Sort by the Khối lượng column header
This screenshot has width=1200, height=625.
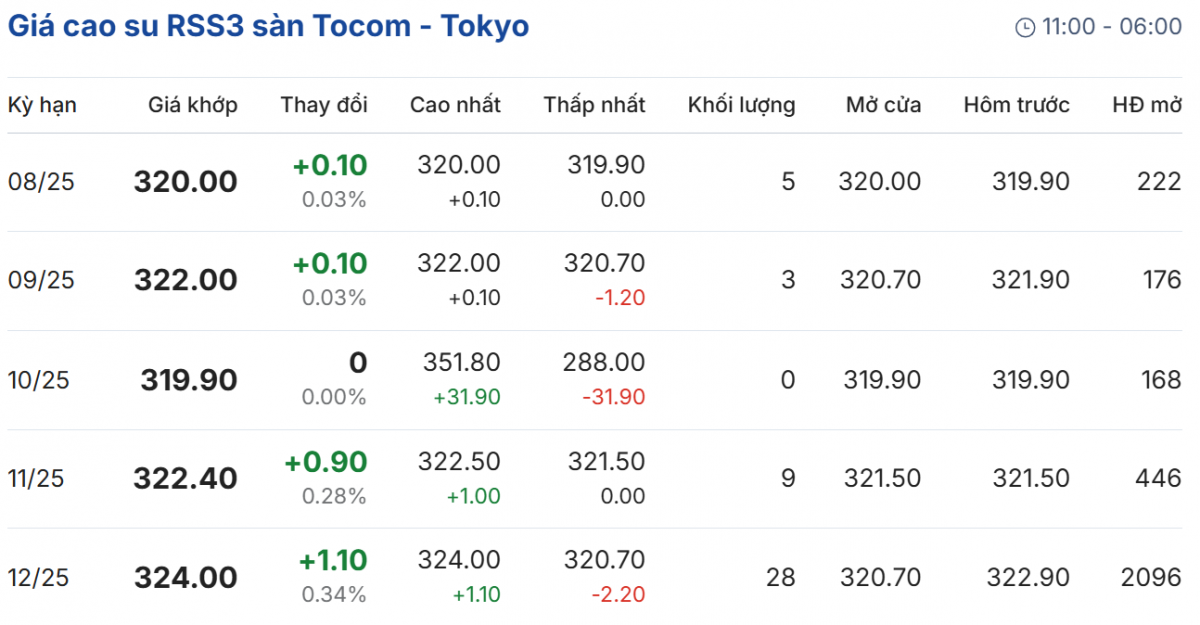[741, 105]
